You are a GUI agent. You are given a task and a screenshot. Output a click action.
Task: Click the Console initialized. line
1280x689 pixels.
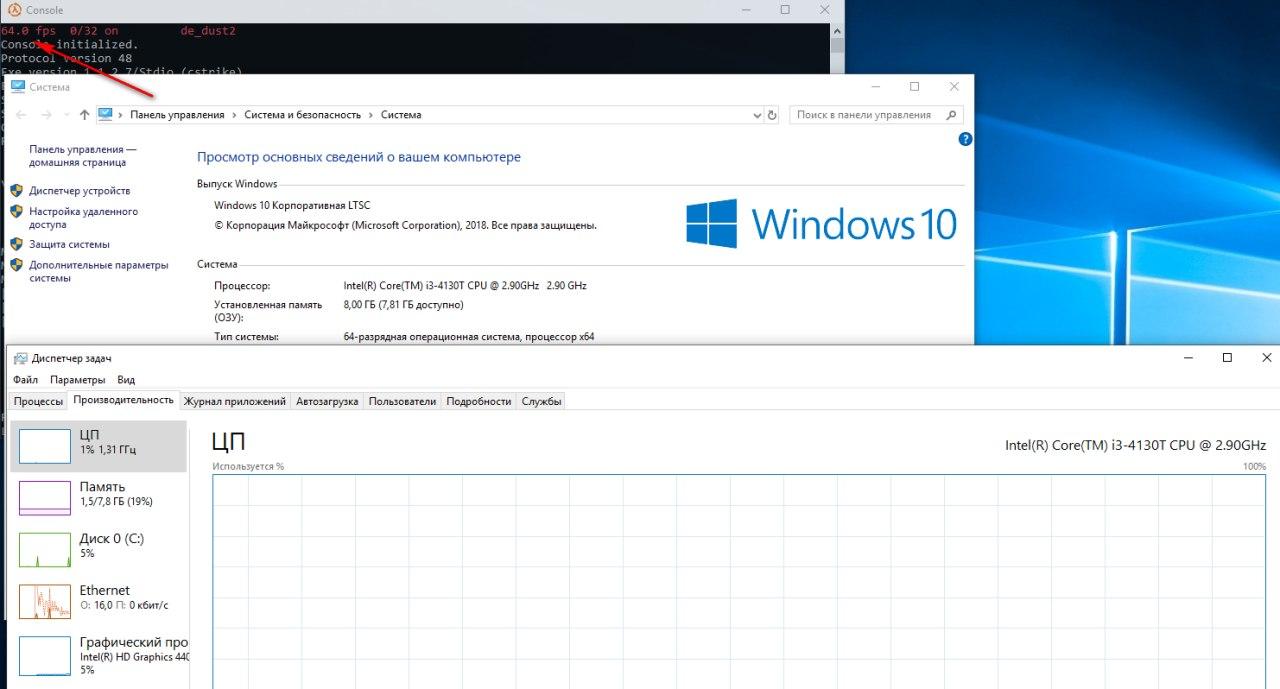pos(70,45)
